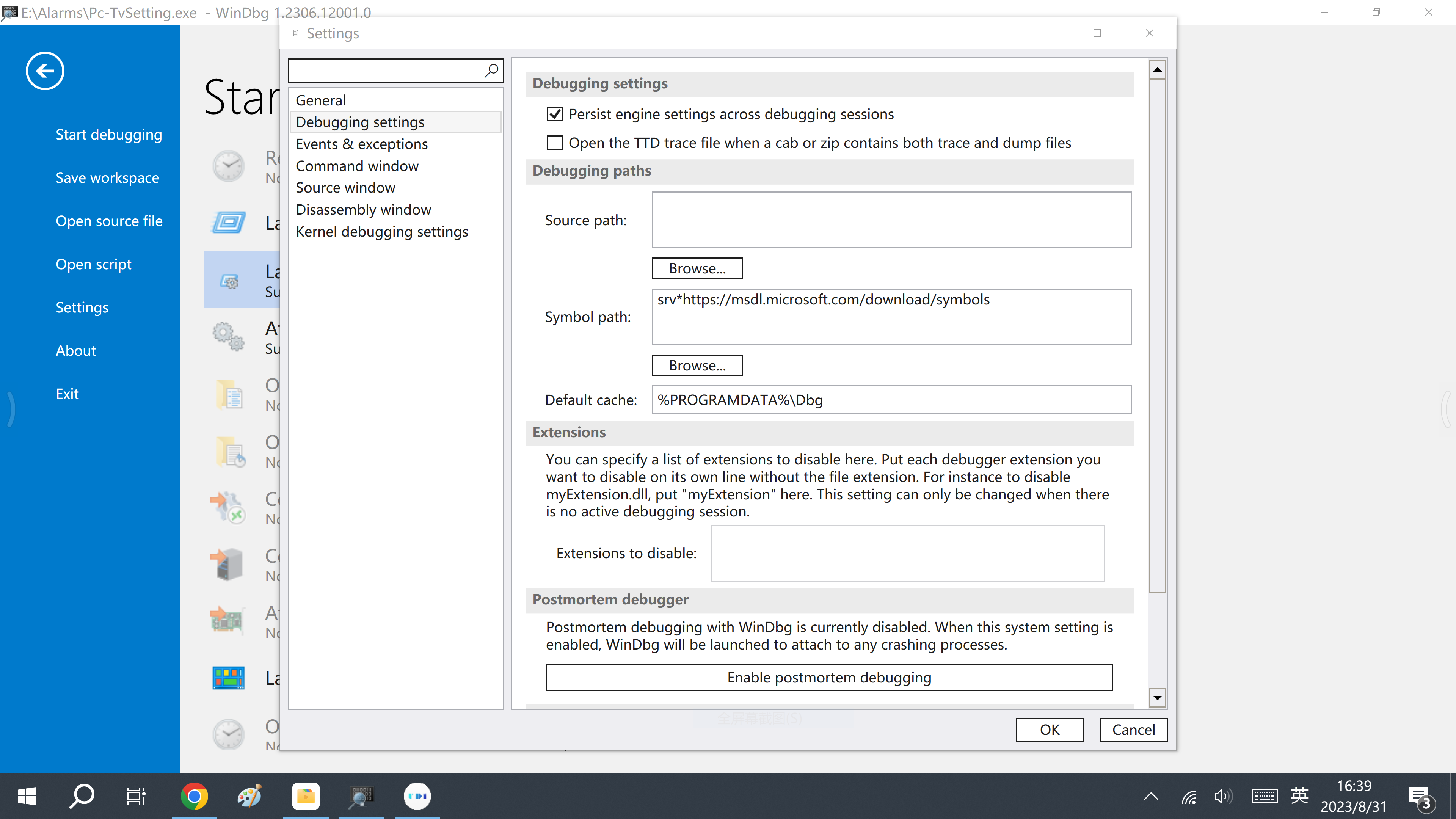Click the search magnifier in the settings search box

point(491,71)
